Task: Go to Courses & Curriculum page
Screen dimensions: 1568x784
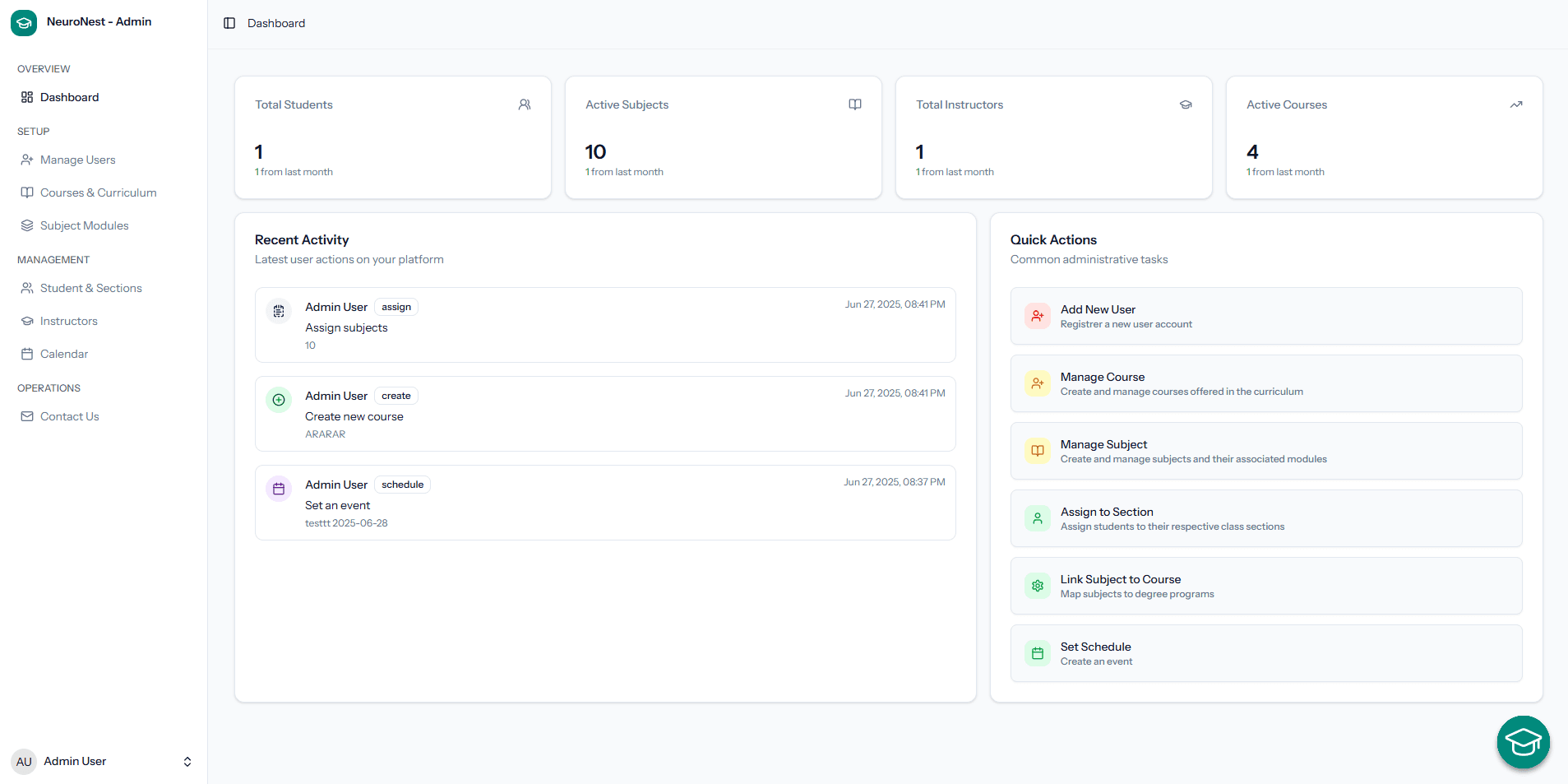Action: point(98,193)
